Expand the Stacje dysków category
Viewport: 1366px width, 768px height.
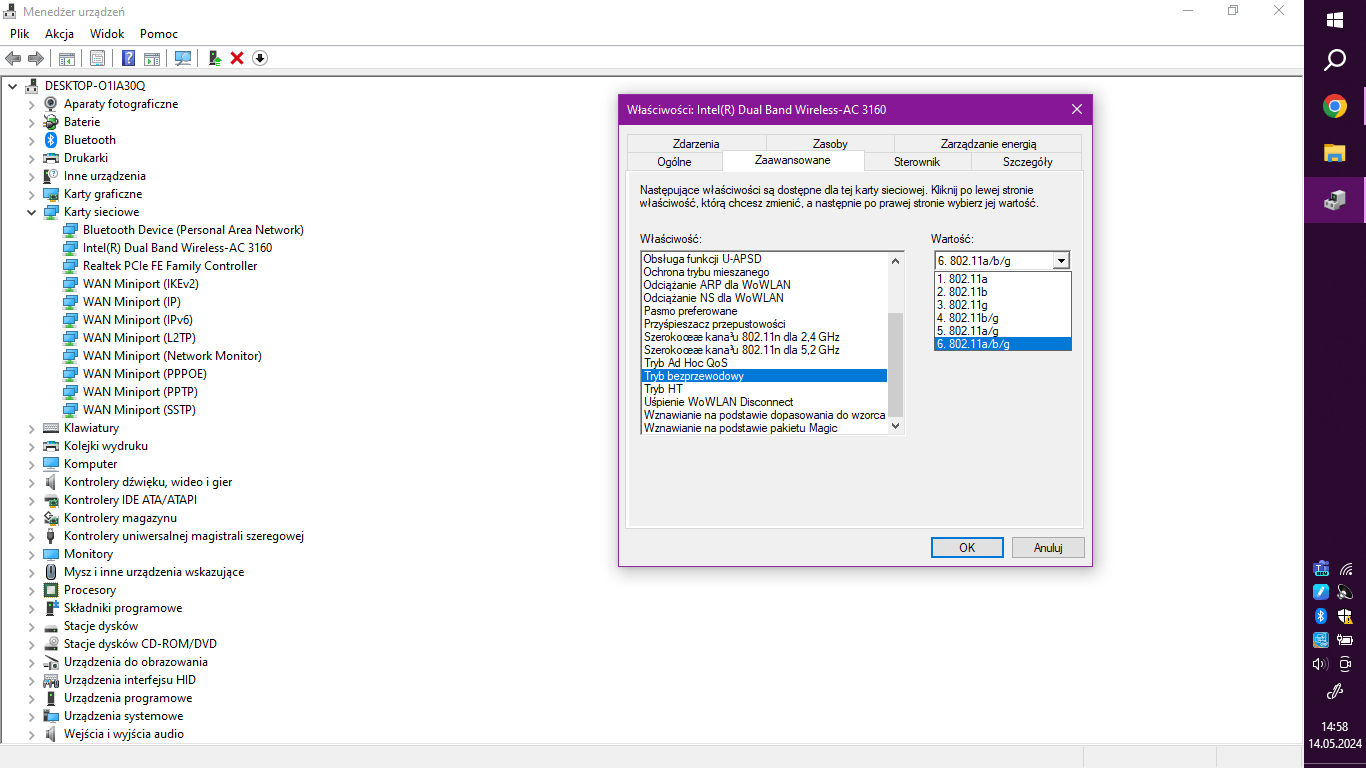[x=32, y=626]
